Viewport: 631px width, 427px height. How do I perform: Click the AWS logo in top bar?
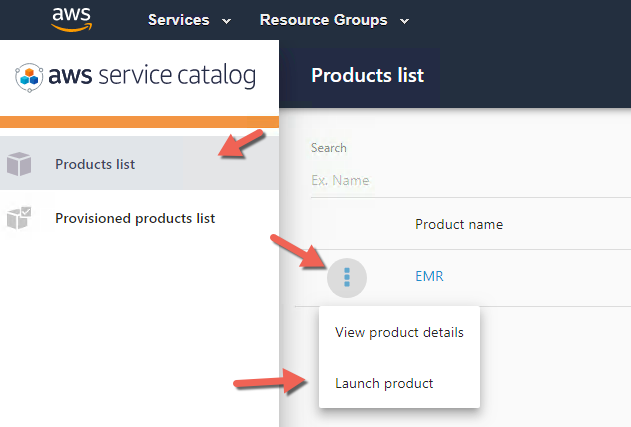coord(72,19)
